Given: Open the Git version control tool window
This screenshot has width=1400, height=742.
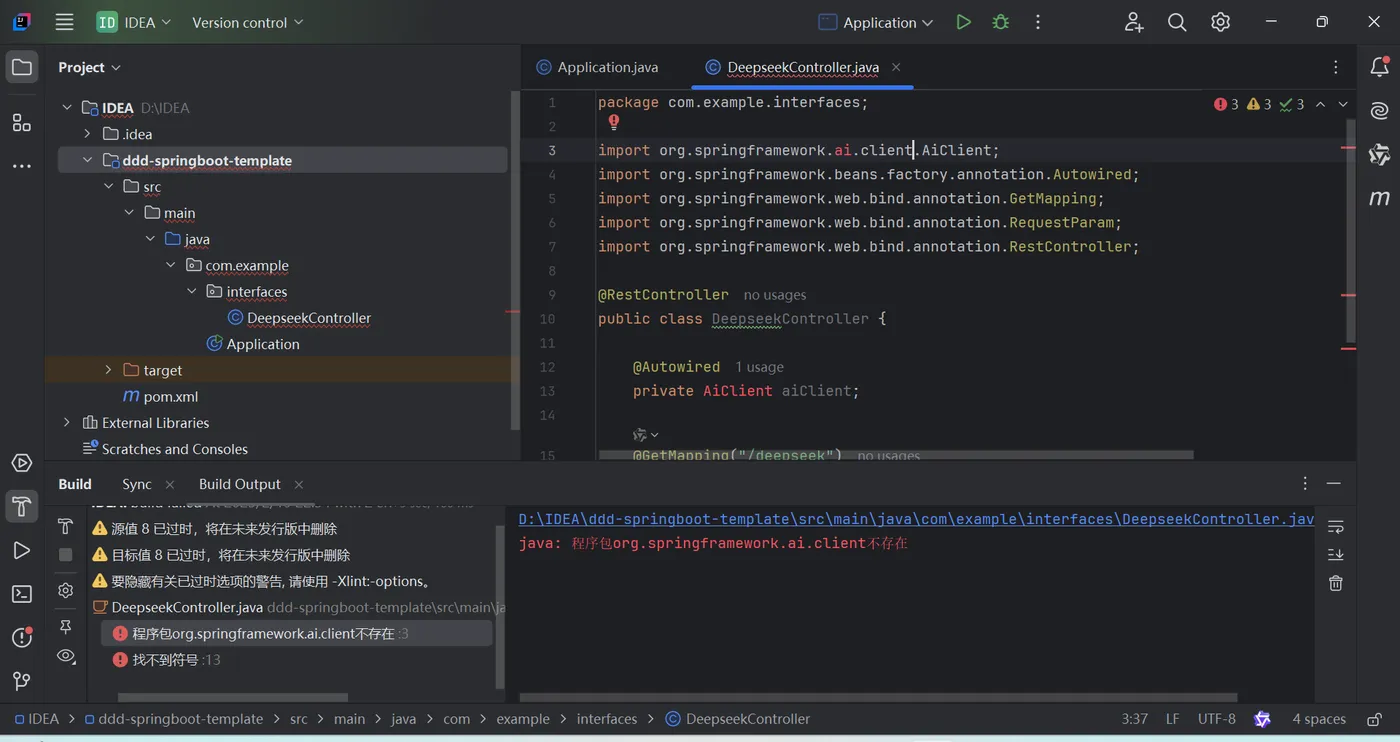Looking at the screenshot, I should [x=21, y=681].
